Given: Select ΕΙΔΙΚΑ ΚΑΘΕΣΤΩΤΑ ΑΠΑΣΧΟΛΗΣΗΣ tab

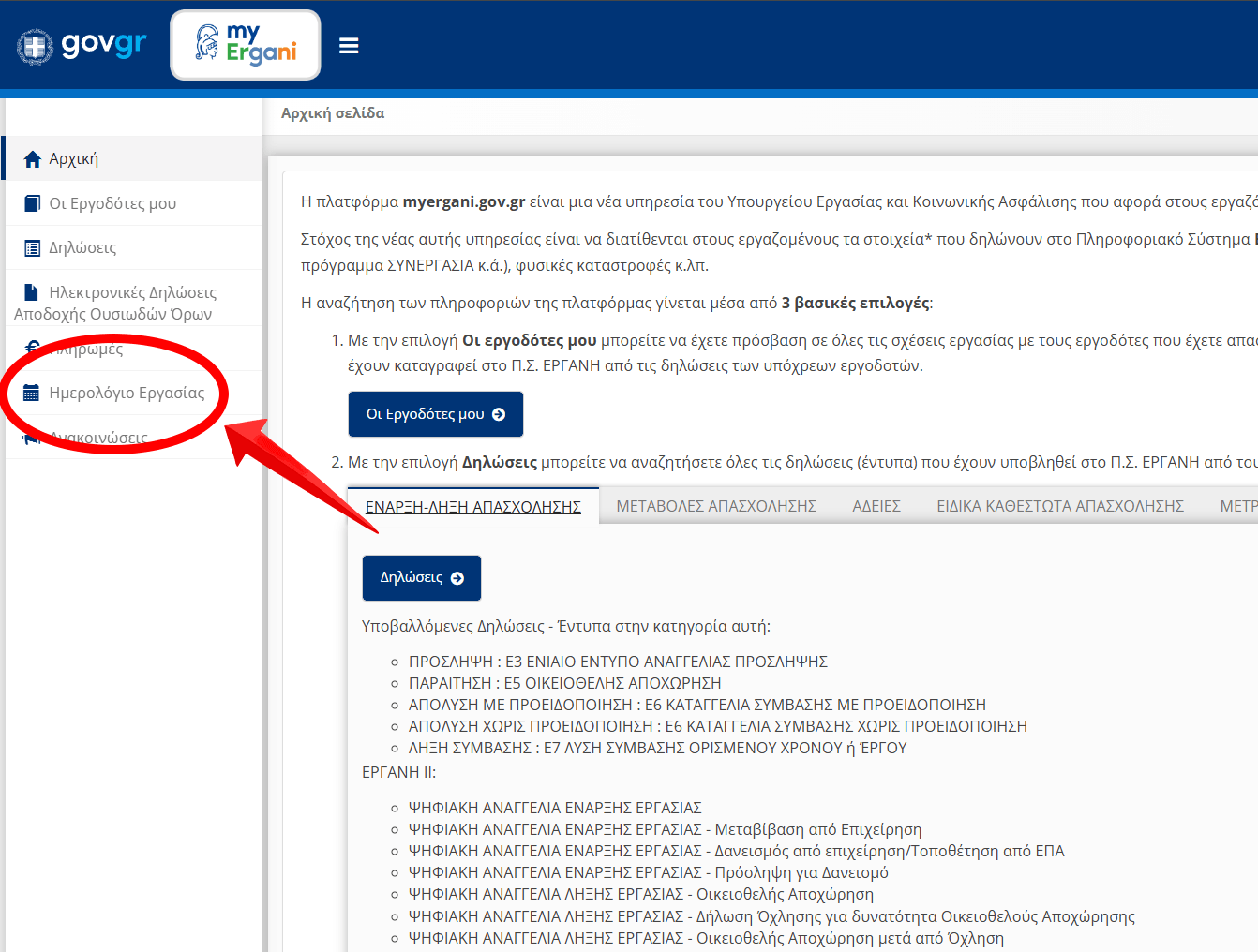Looking at the screenshot, I should pyautogui.click(x=1060, y=506).
